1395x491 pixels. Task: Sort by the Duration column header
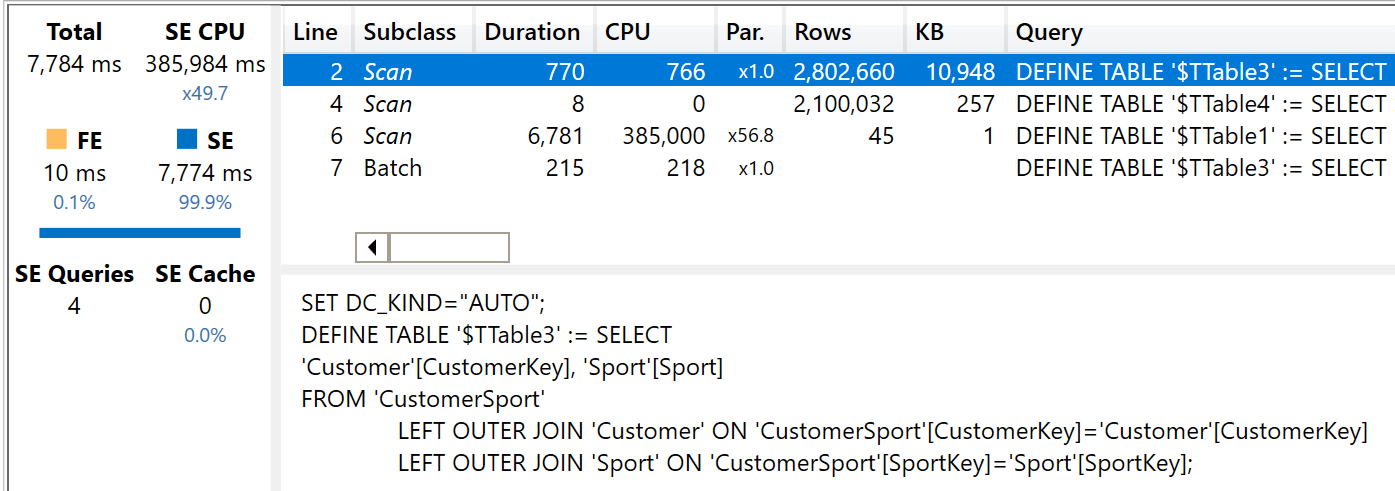pyautogui.click(x=534, y=32)
